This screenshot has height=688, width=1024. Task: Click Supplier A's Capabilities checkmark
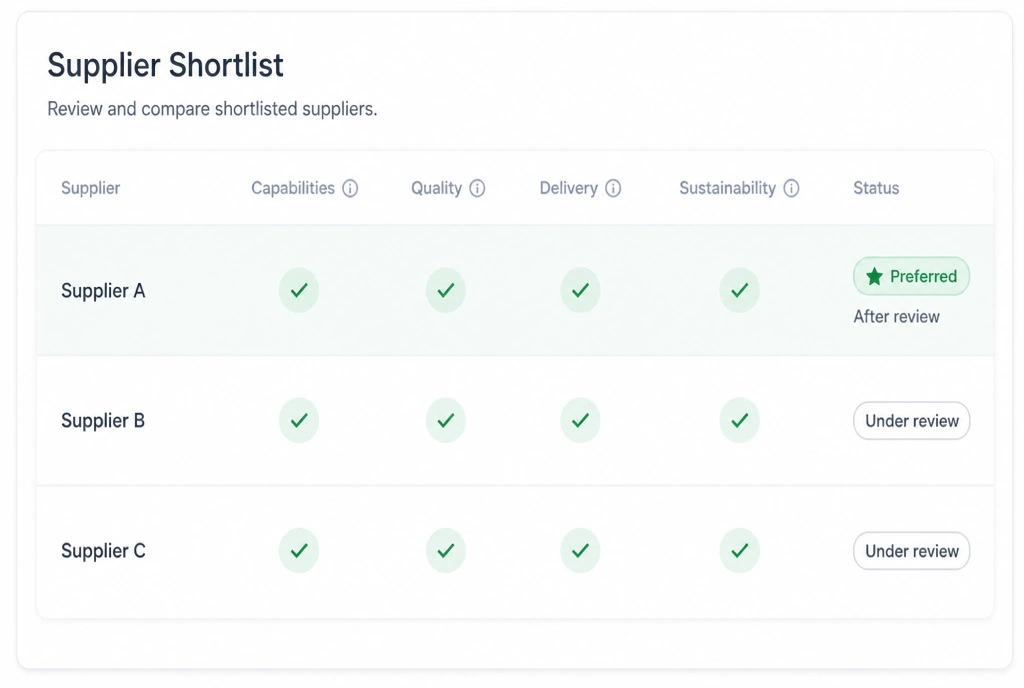tap(299, 290)
